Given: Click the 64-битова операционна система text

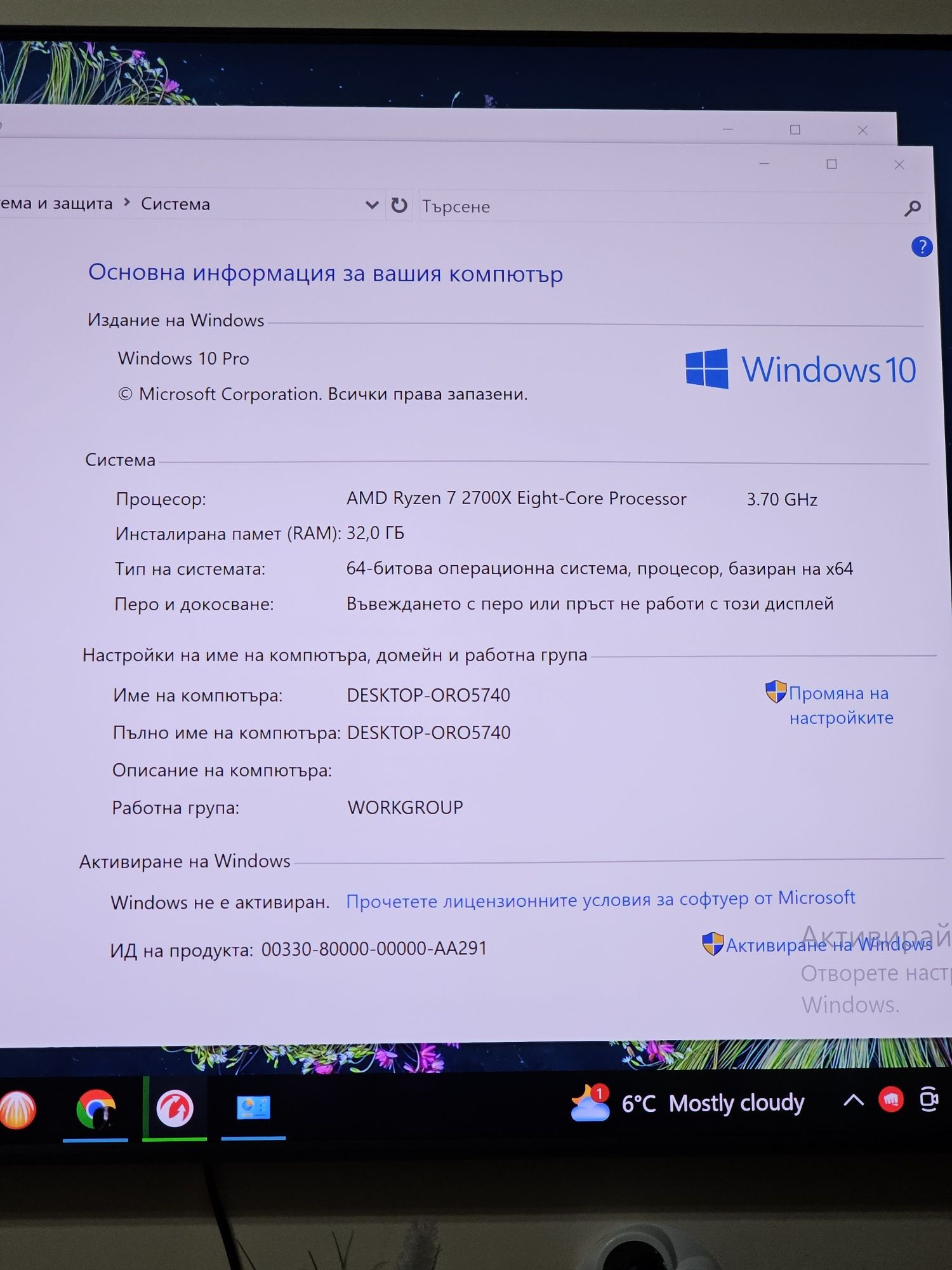Looking at the screenshot, I should 599,568.
